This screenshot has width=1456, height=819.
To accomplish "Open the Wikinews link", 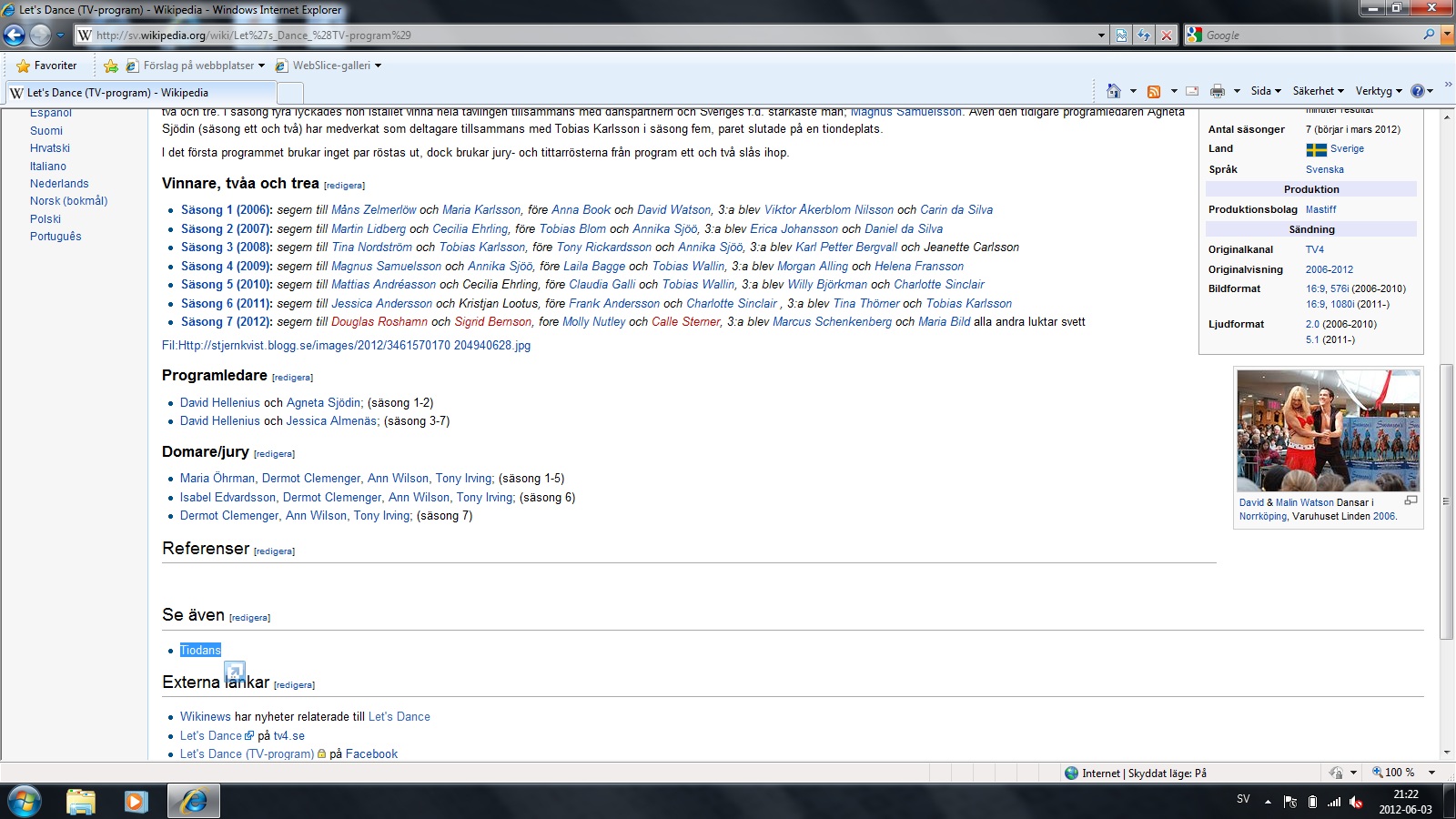I will tap(206, 717).
